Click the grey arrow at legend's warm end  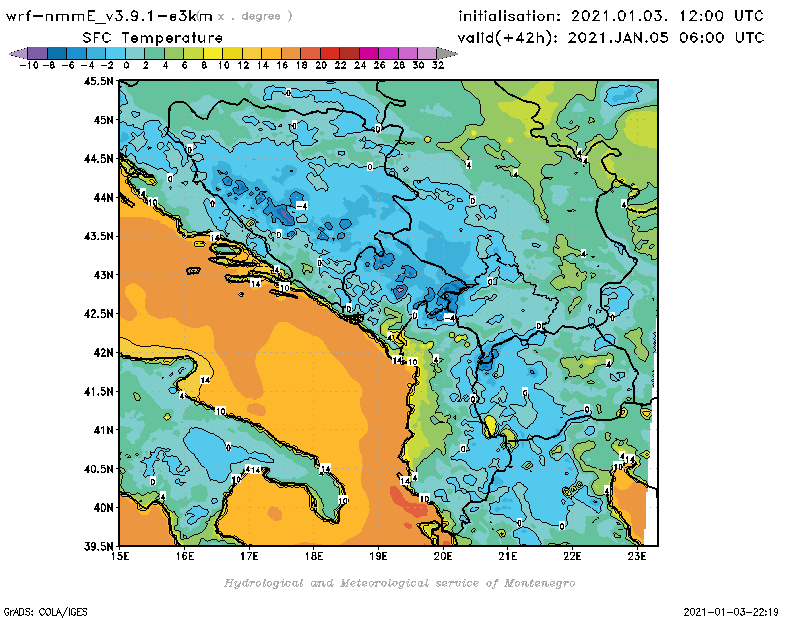click(447, 53)
